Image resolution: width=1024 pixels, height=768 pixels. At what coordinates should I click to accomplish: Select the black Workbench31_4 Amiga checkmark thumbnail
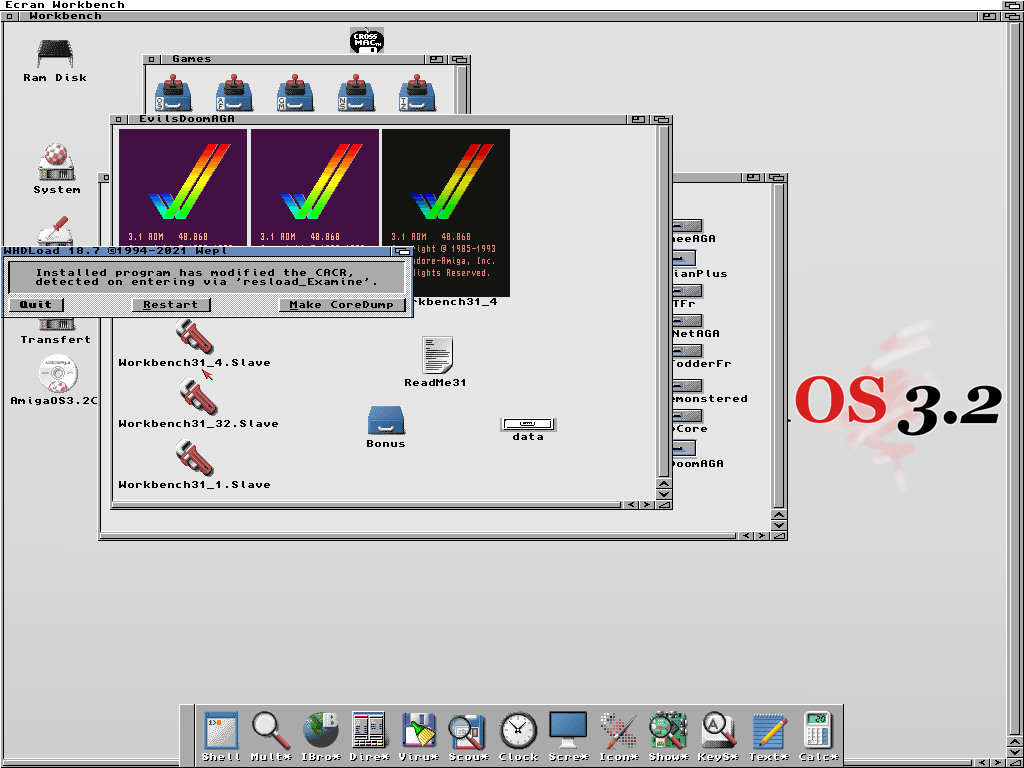click(460, 212)
